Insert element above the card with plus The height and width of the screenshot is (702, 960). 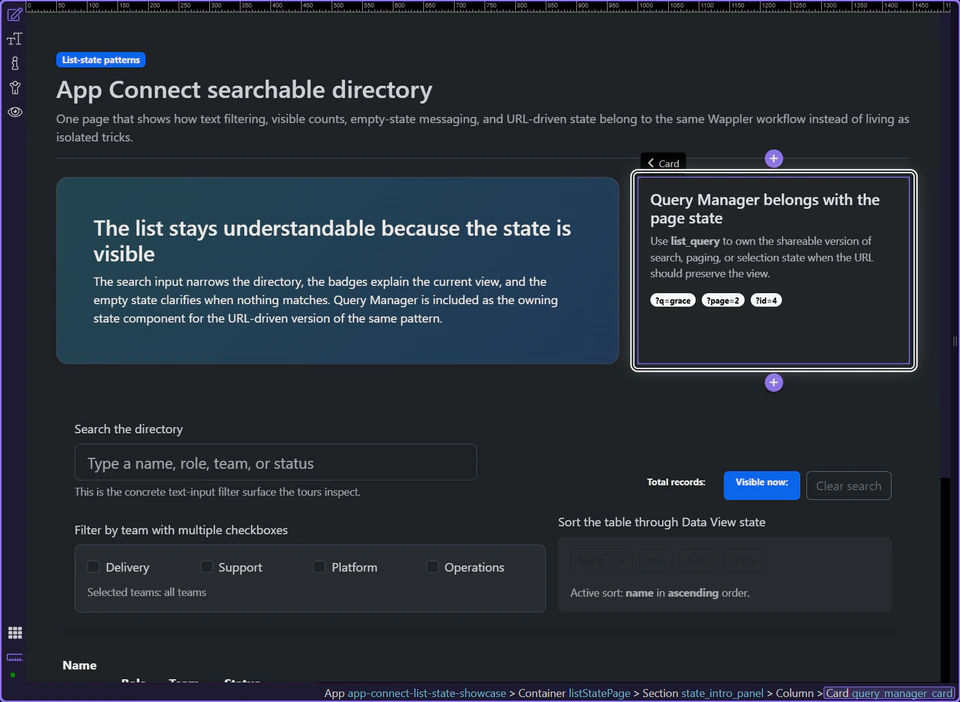pos(774,159)
